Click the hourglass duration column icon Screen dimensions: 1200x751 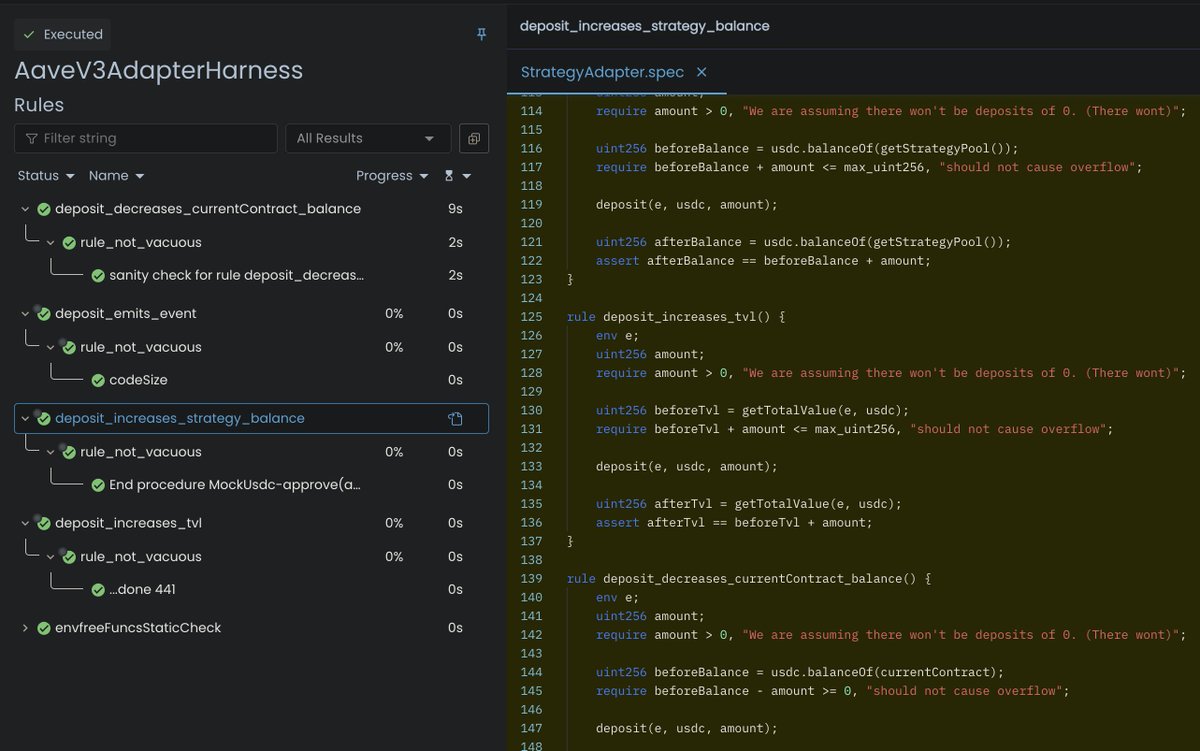coord(449,176)
